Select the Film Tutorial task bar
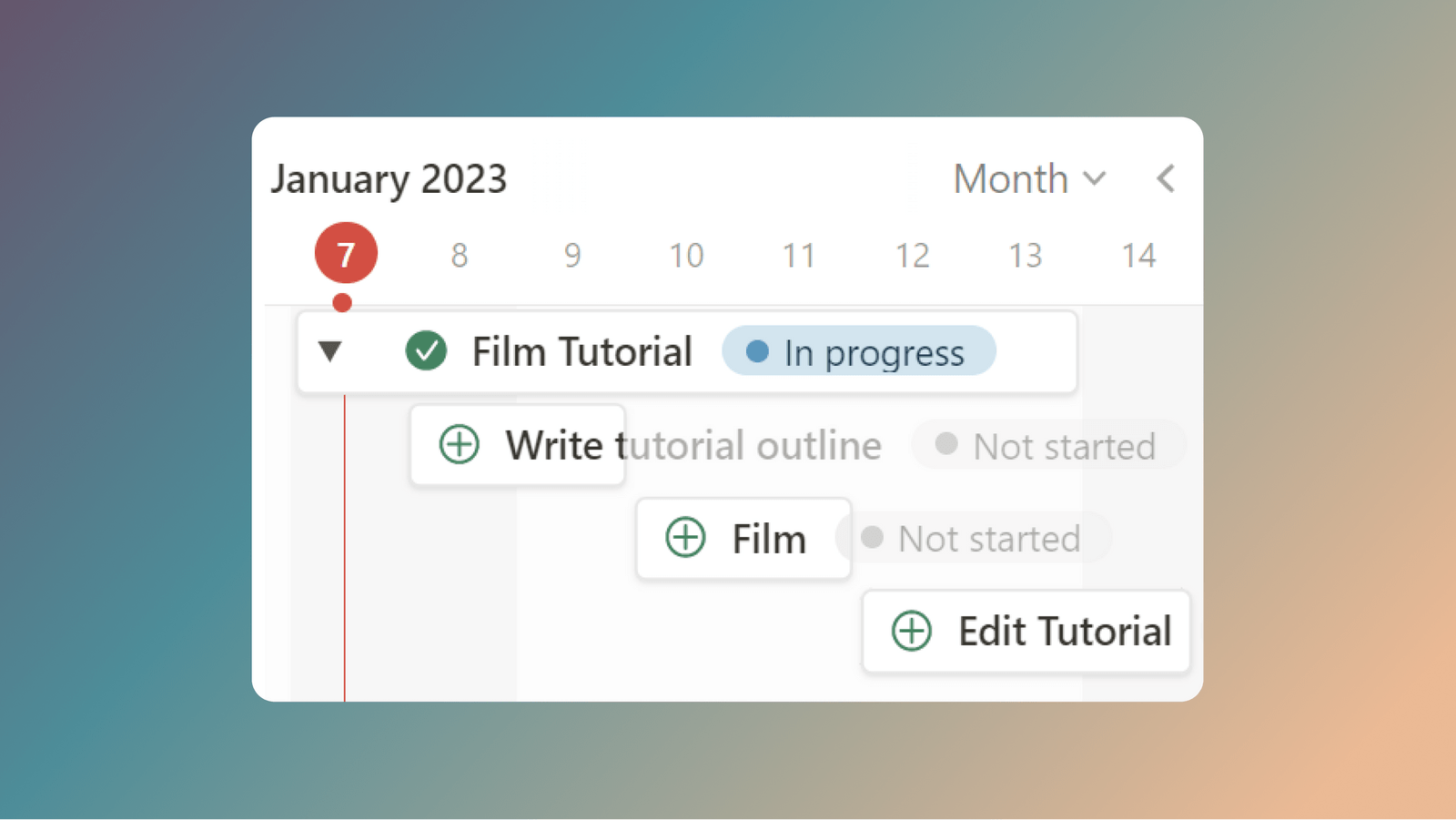Image resolution: width=1456 pixels, height=820 pixels. pyautogui.click(x=581, y=351)
